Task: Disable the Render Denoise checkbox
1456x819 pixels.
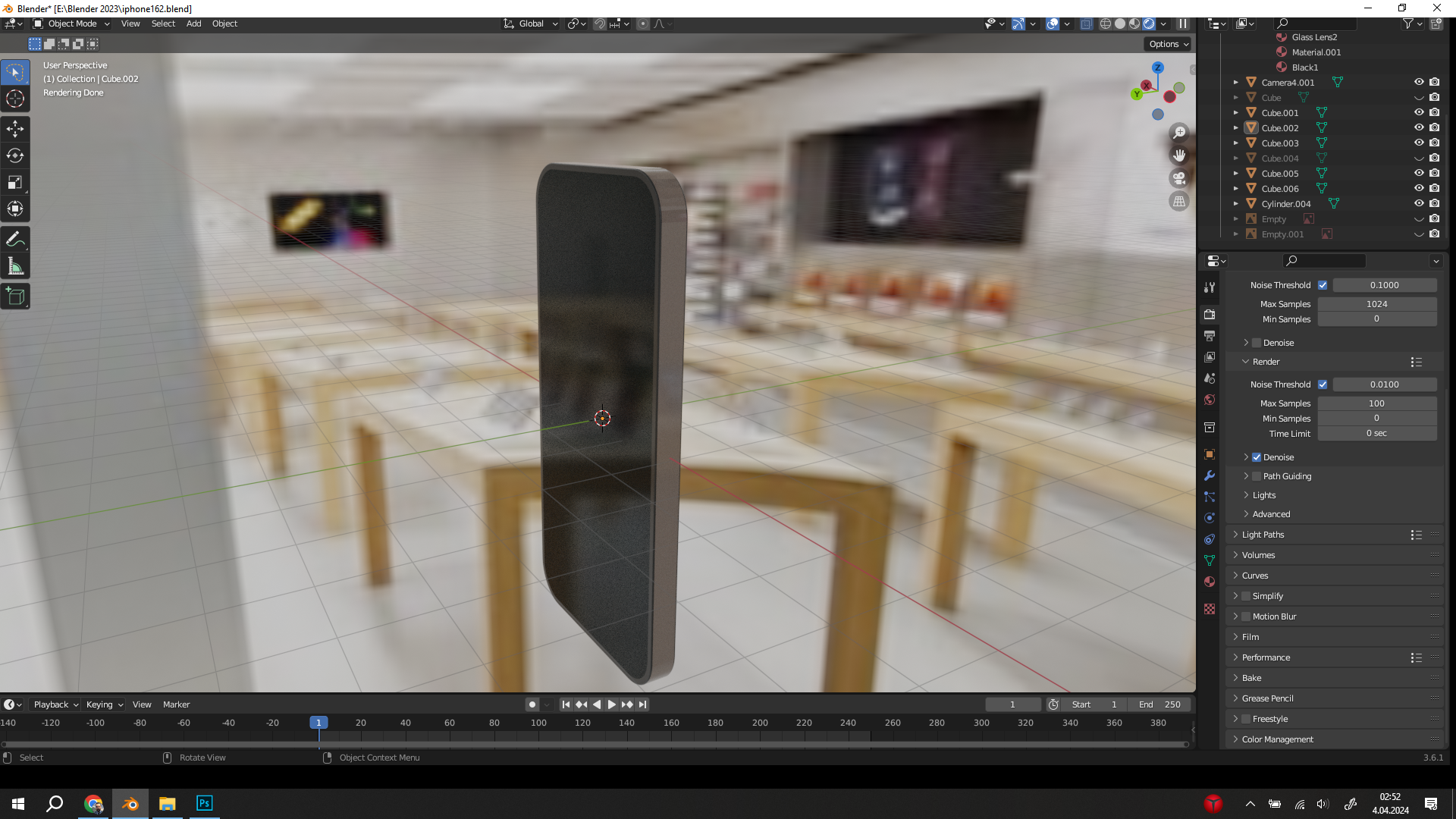Action: tap(1257, 457)
